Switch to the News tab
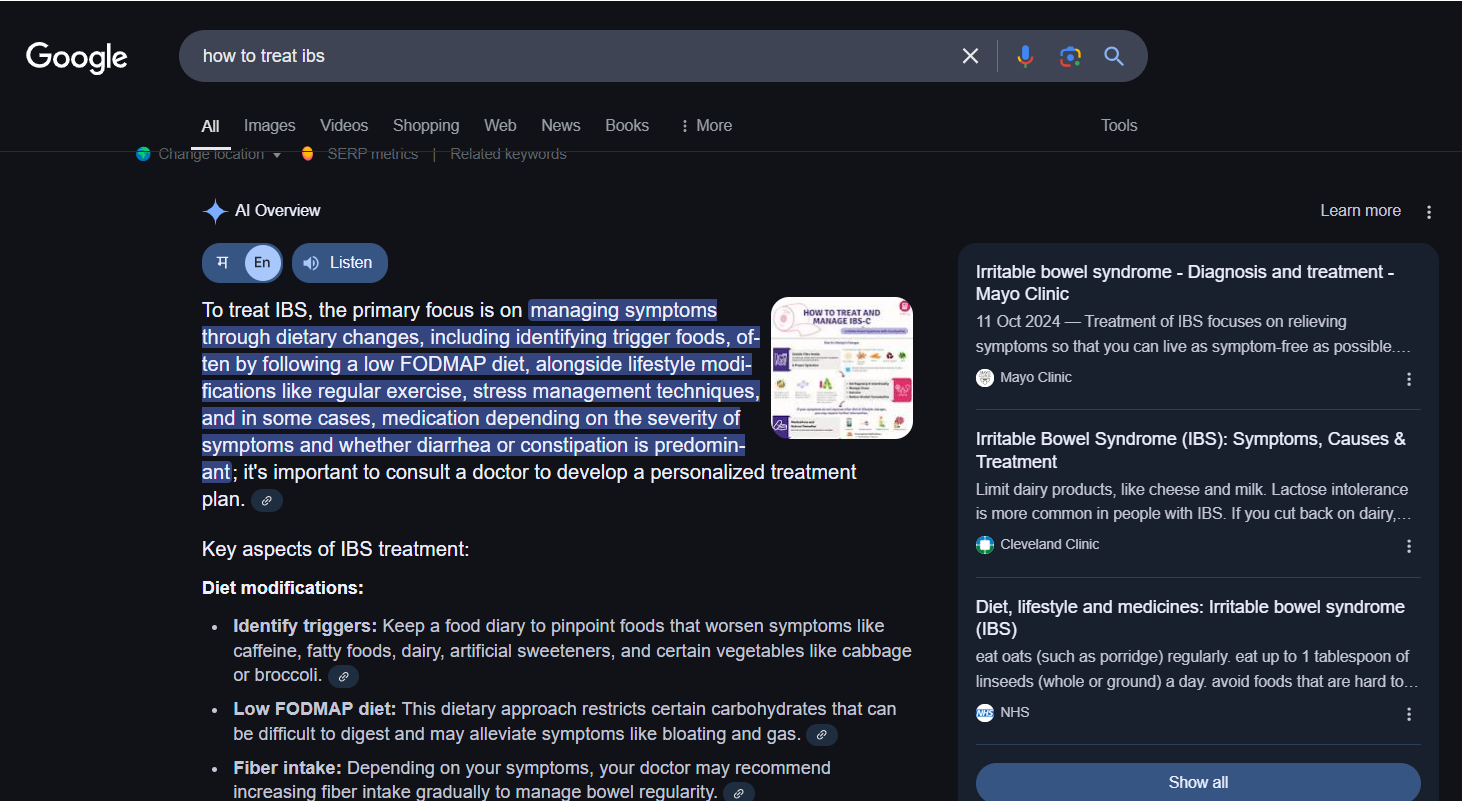1462x801 pixels. (561, 126)
